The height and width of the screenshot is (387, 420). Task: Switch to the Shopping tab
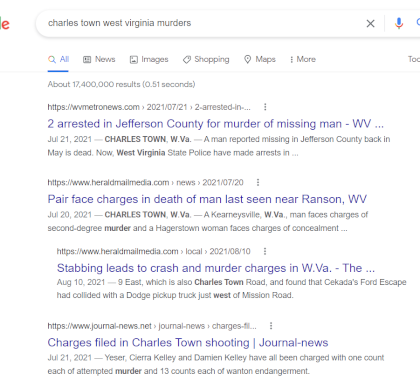tap(206, 59)
